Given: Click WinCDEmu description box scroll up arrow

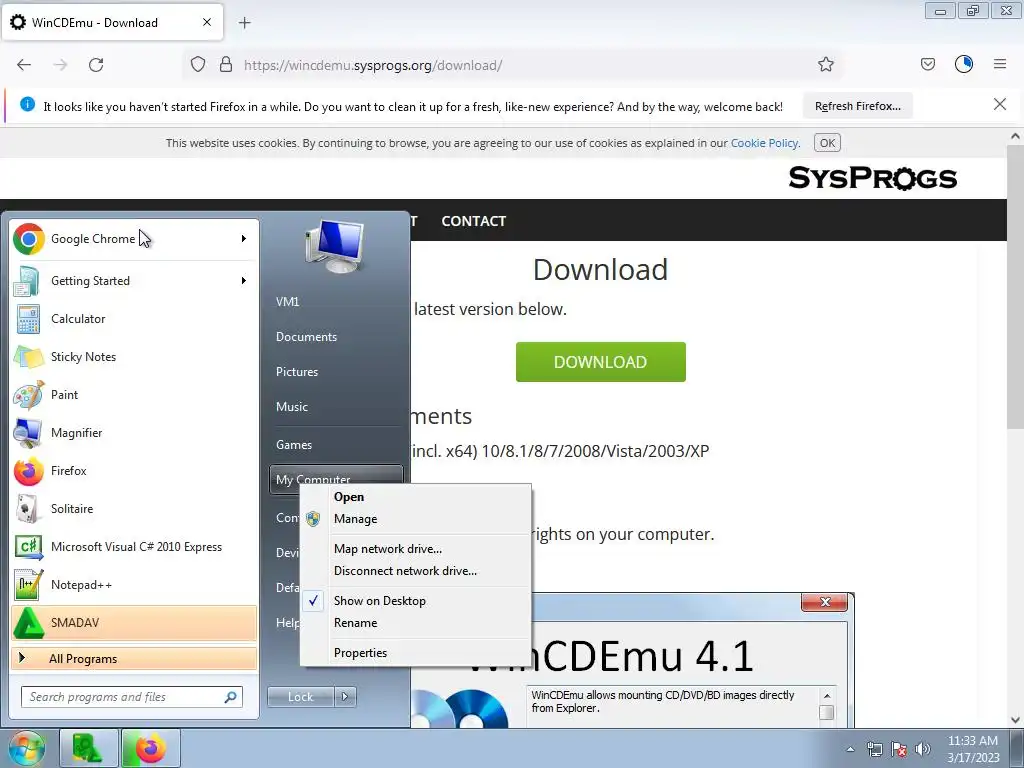Looking at the screenshot, I should 827,696.
